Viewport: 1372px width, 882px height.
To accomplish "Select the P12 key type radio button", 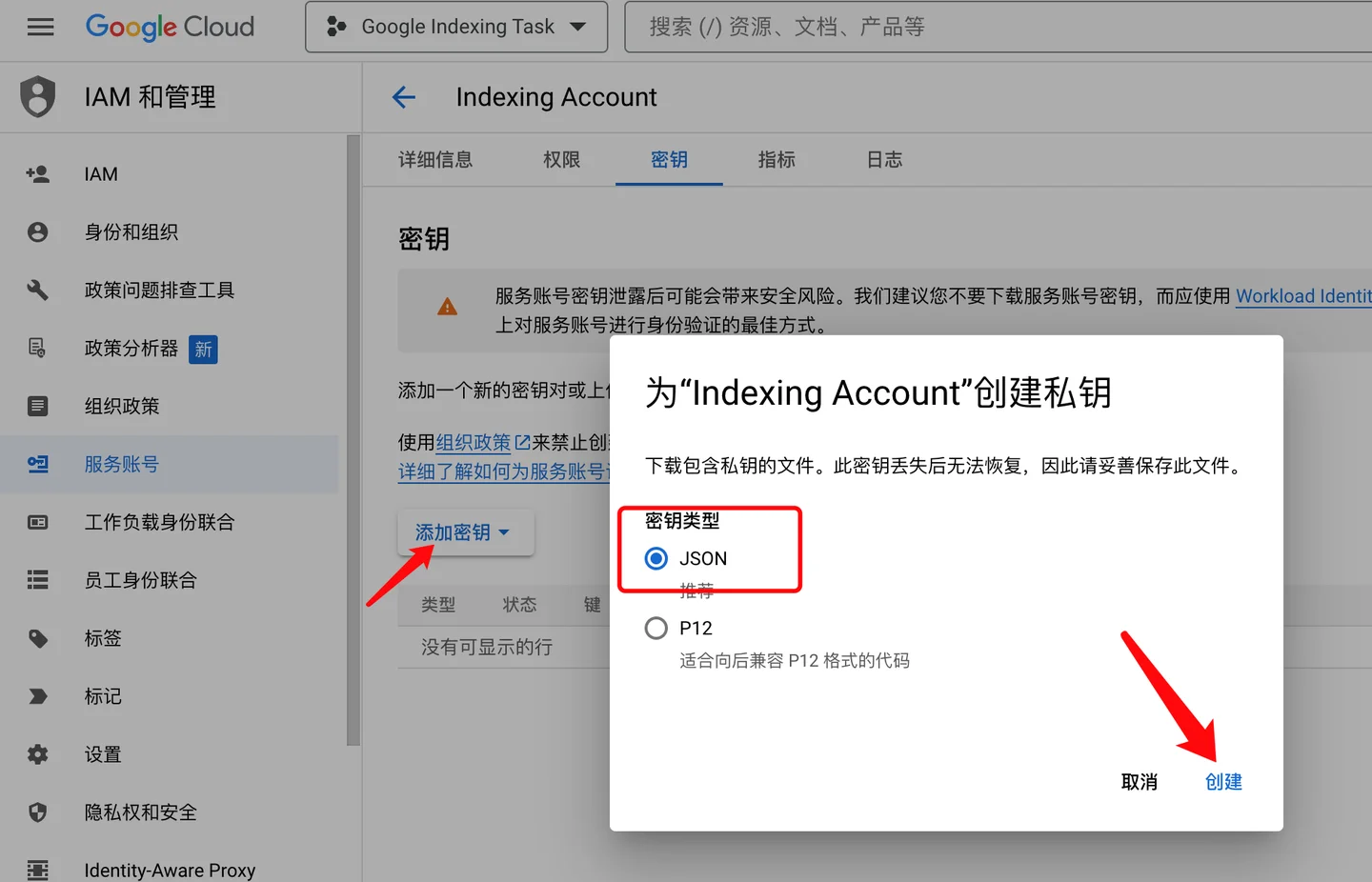I will (656, 629).
